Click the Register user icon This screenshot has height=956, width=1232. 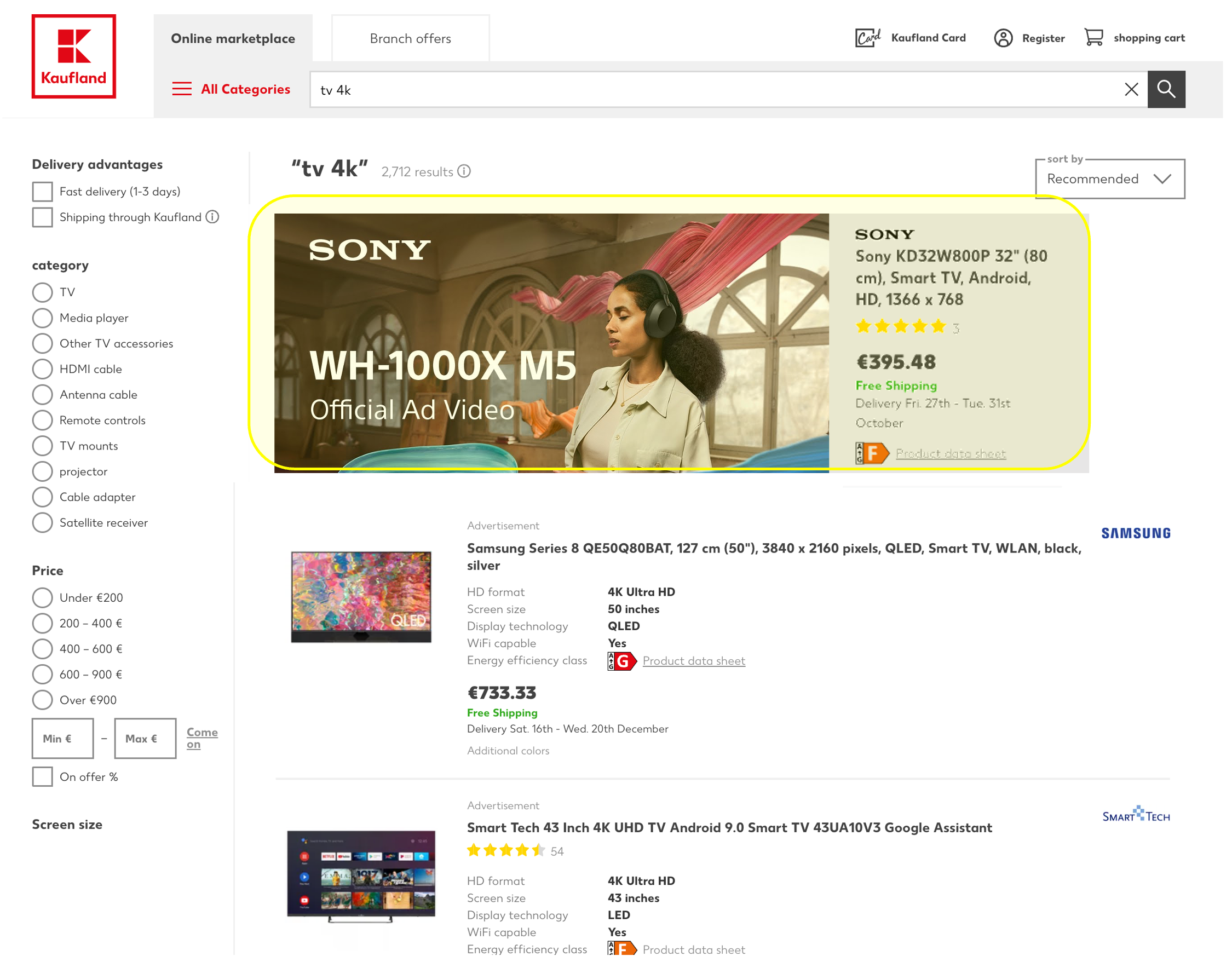point(1005,38)
